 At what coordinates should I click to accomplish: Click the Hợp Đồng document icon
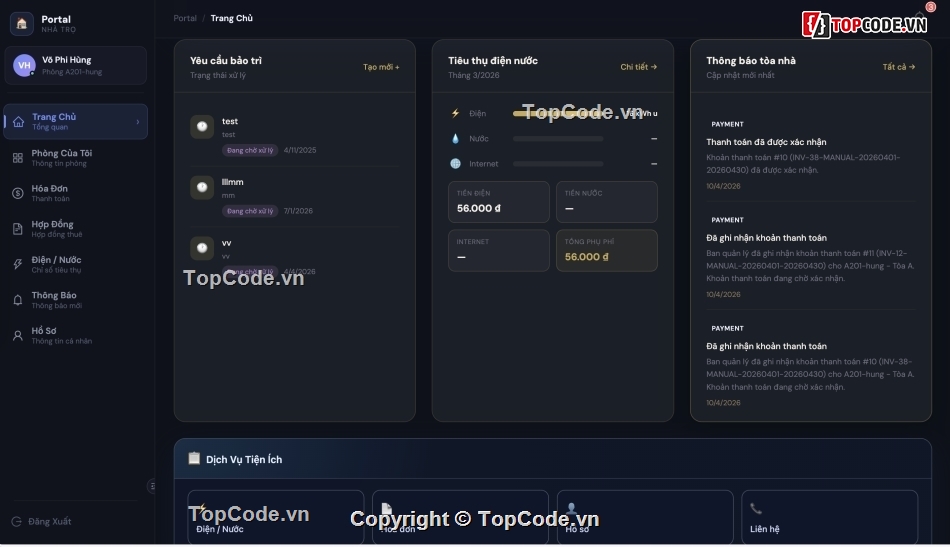(x=18, y=229)
